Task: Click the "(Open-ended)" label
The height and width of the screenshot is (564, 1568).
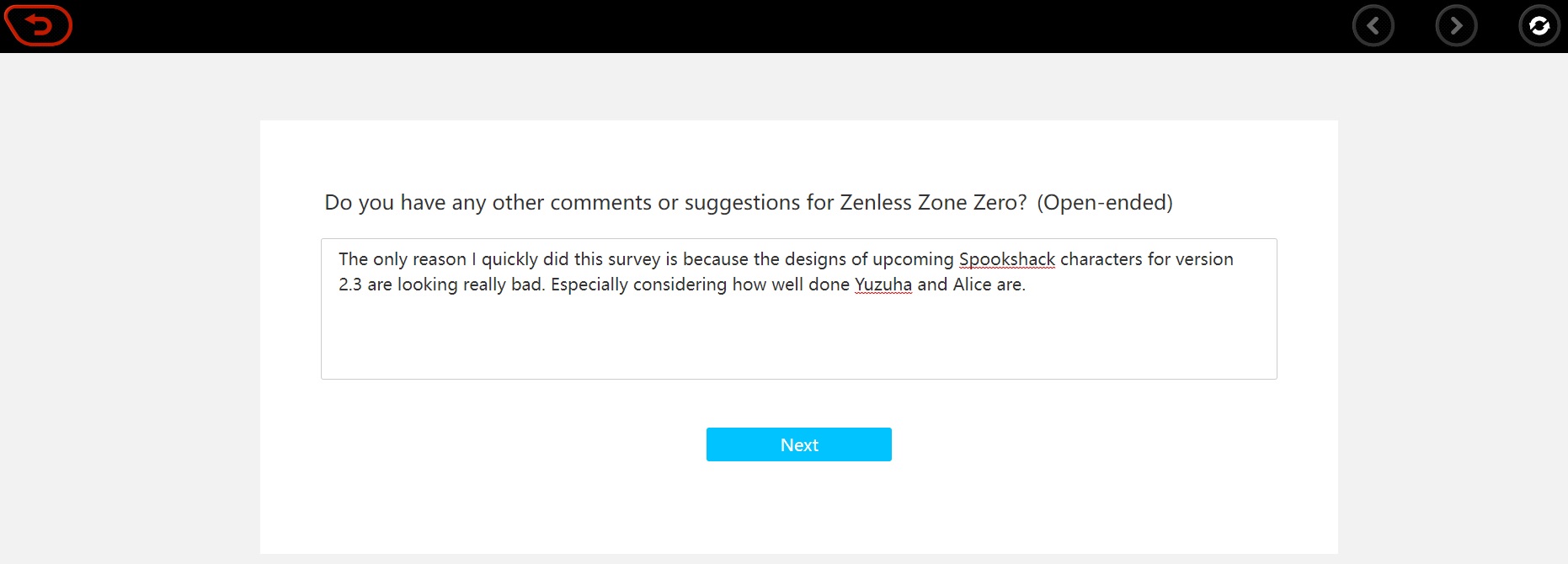Action: [x=1104, y=203]
